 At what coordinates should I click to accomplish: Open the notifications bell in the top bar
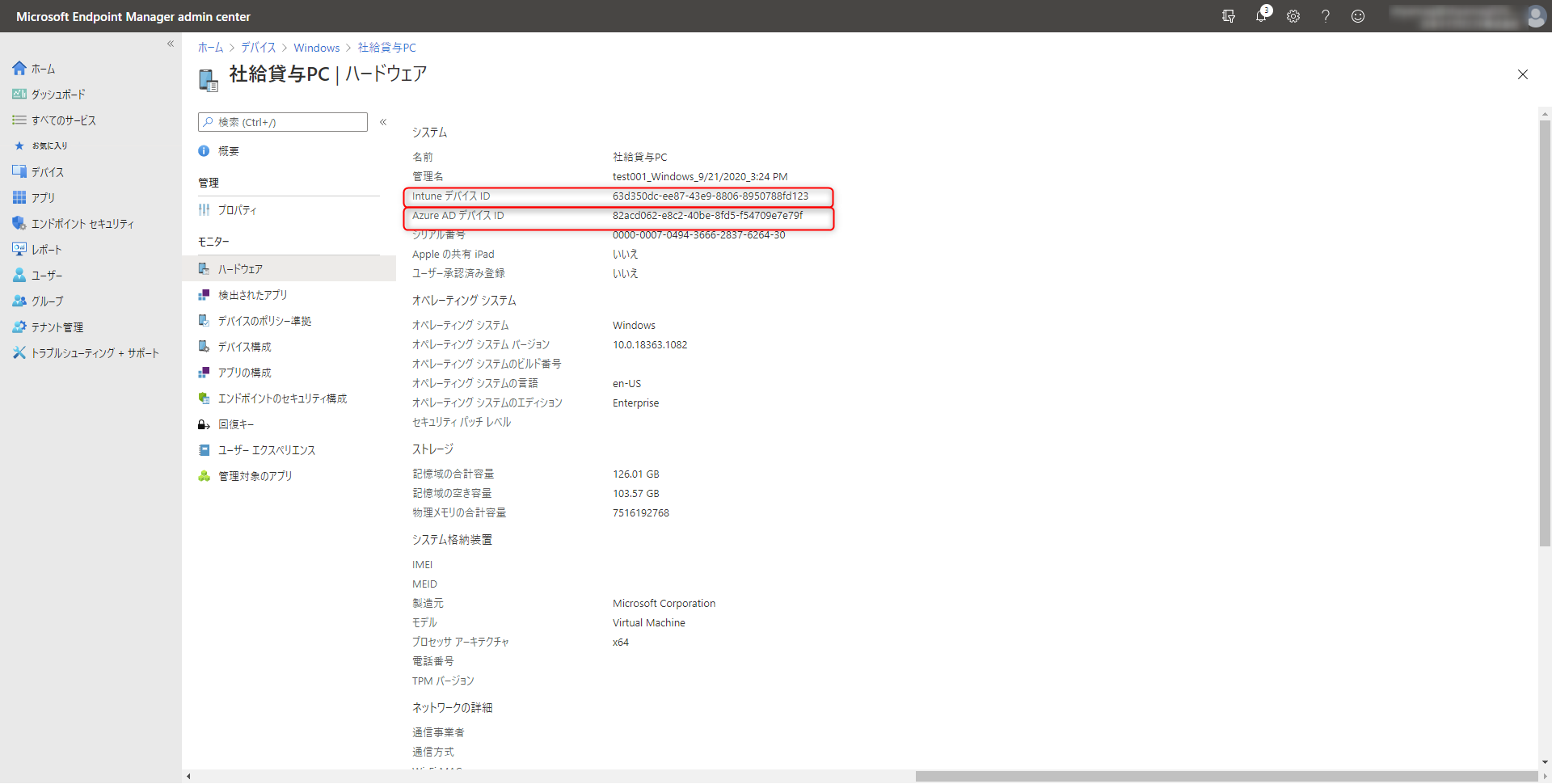(1261, 16)
